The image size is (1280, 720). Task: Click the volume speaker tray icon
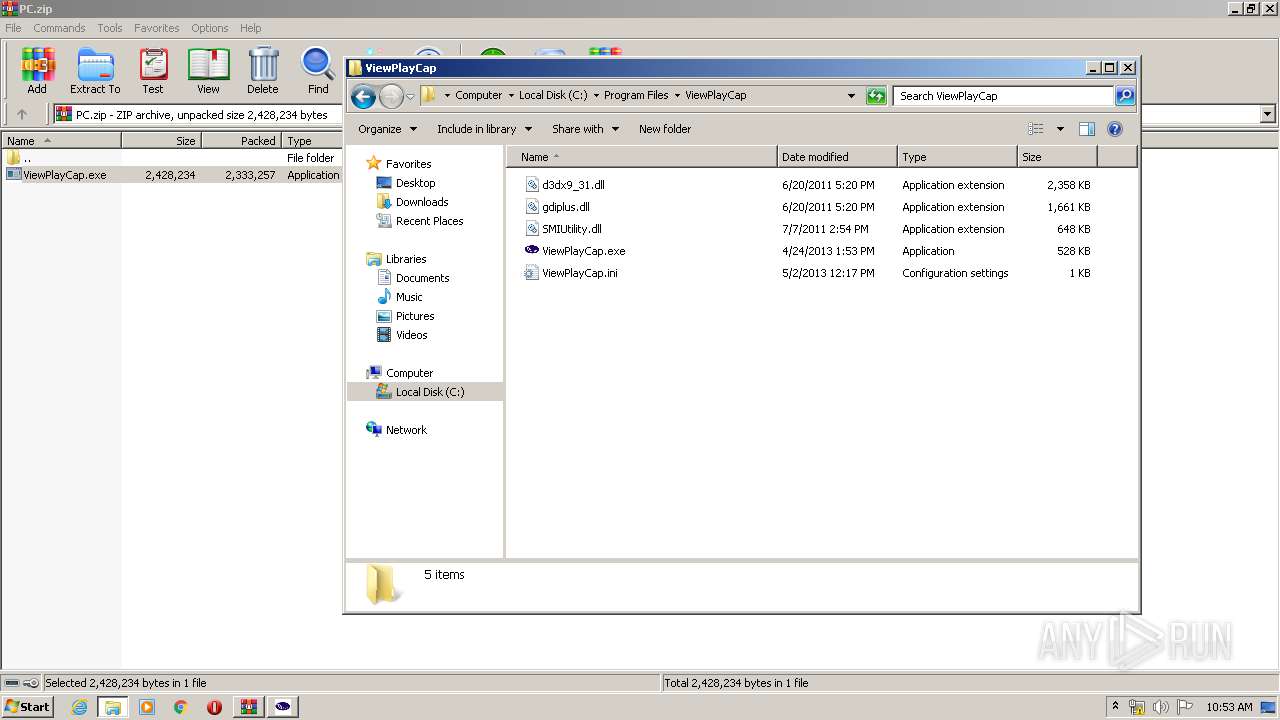pyautogui.click(x=1161, y=707)
